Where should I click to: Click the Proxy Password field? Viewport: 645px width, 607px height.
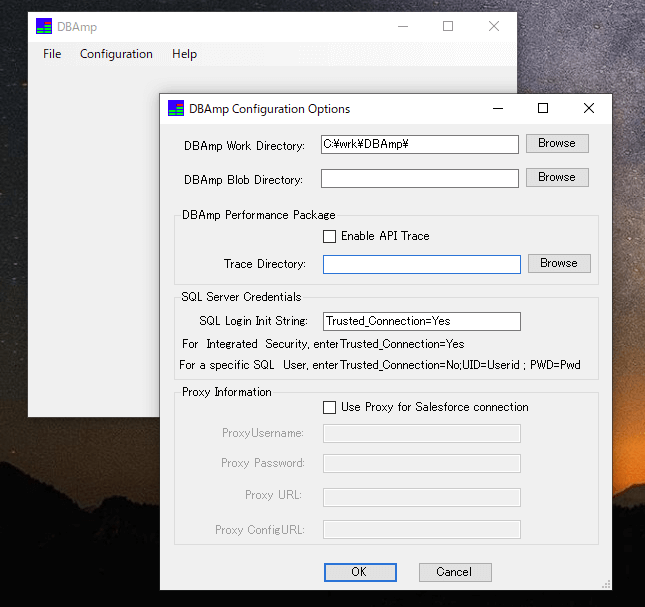(x=422, y=463)
